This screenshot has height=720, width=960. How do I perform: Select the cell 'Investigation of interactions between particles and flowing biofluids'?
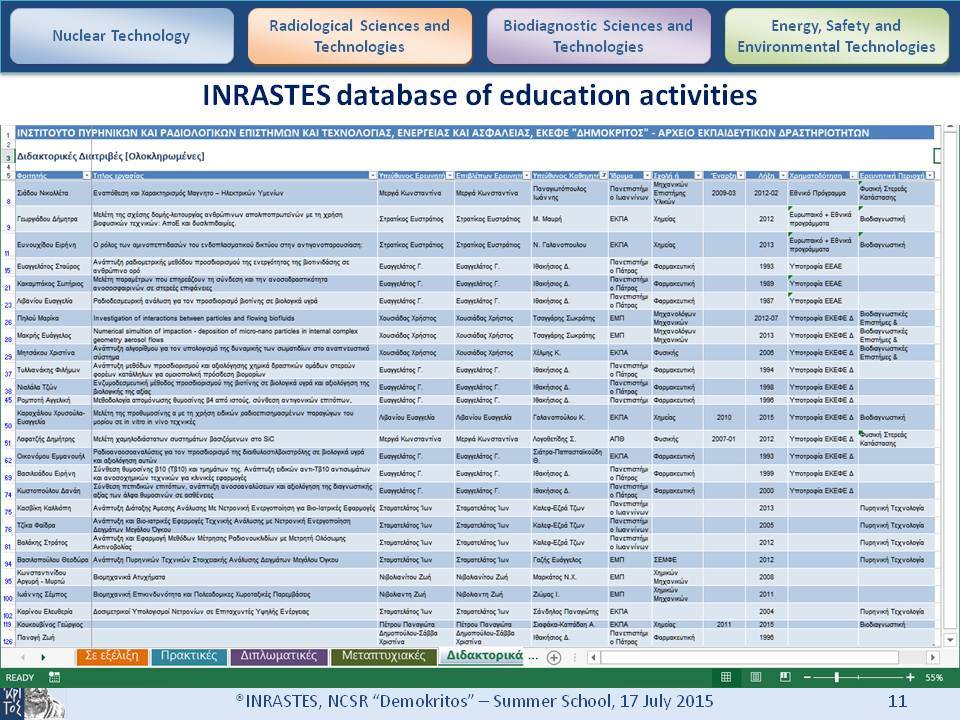[234, 318]
